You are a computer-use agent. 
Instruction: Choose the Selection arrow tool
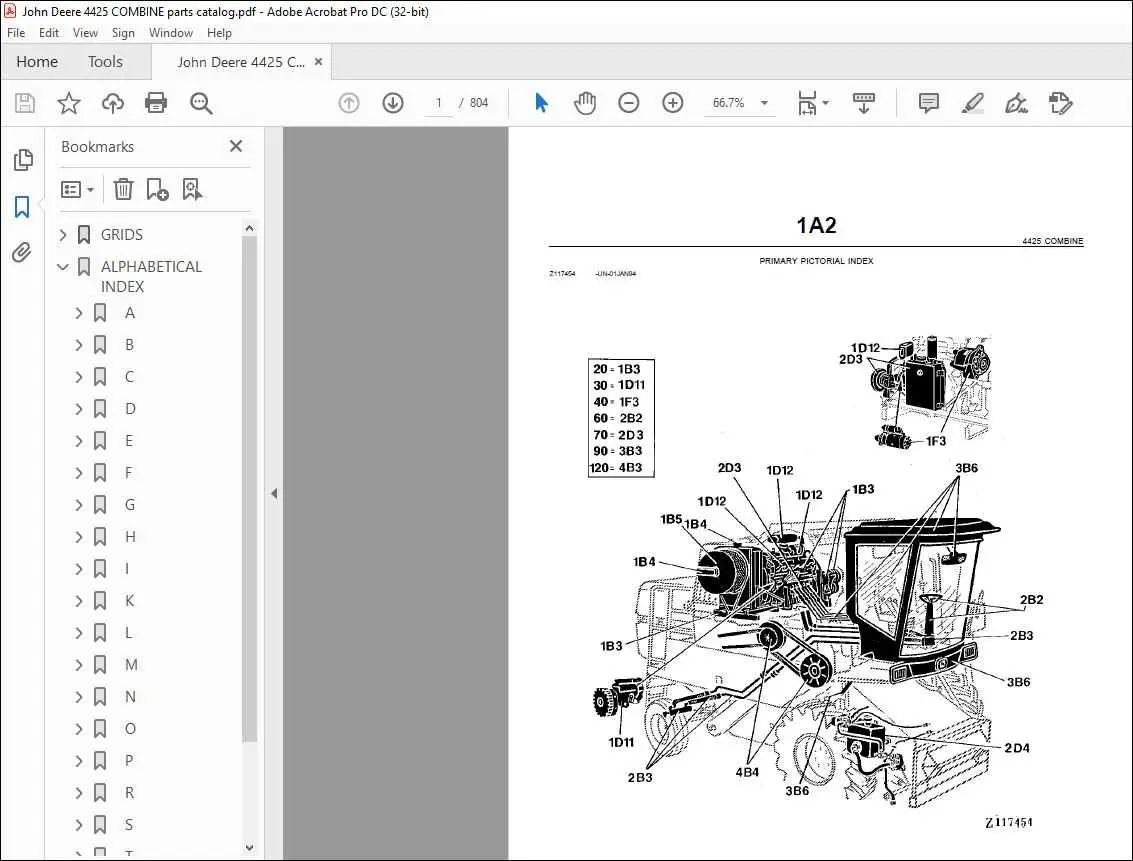pyautogui.click(x=541, y=103)
